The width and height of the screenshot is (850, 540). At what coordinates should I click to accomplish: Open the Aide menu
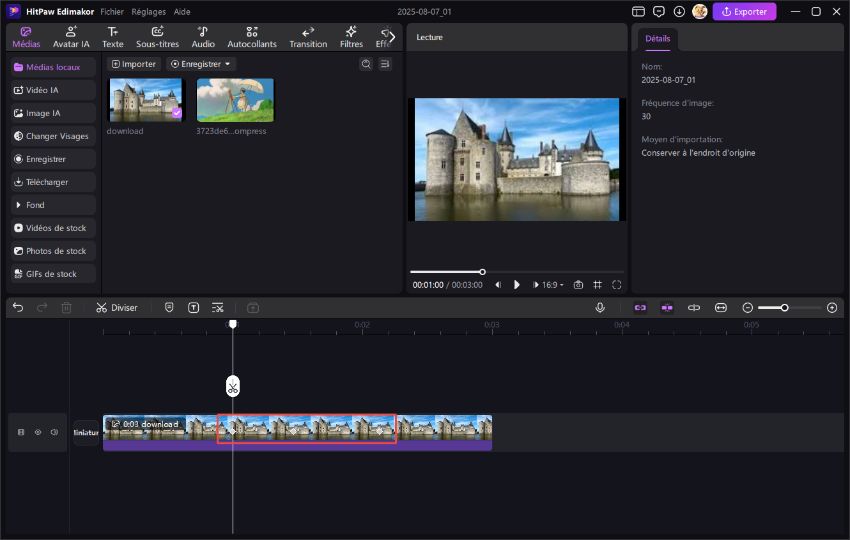tap(182, 11)
